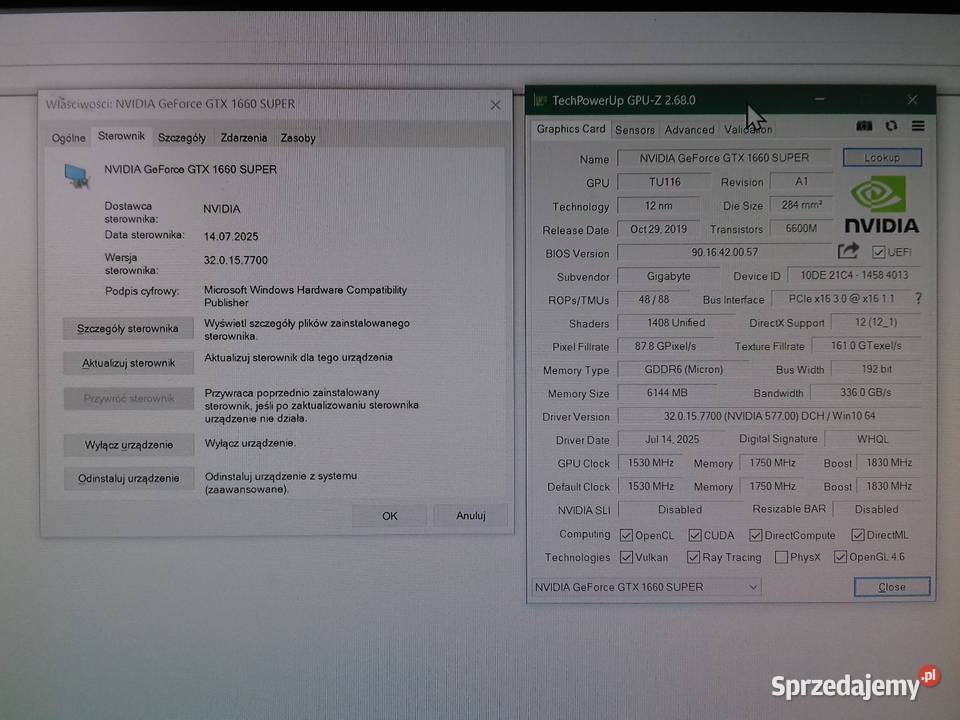Toggle the PhysX checkbox
Viewport: 960px width, 720px height.
point(781,557)
